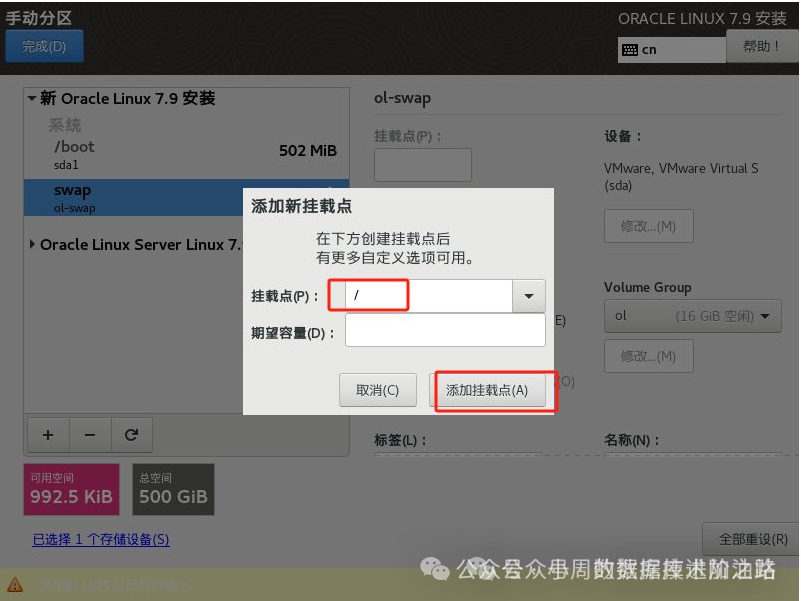Click the 完成(D) done button

click(x=44, y=46)
